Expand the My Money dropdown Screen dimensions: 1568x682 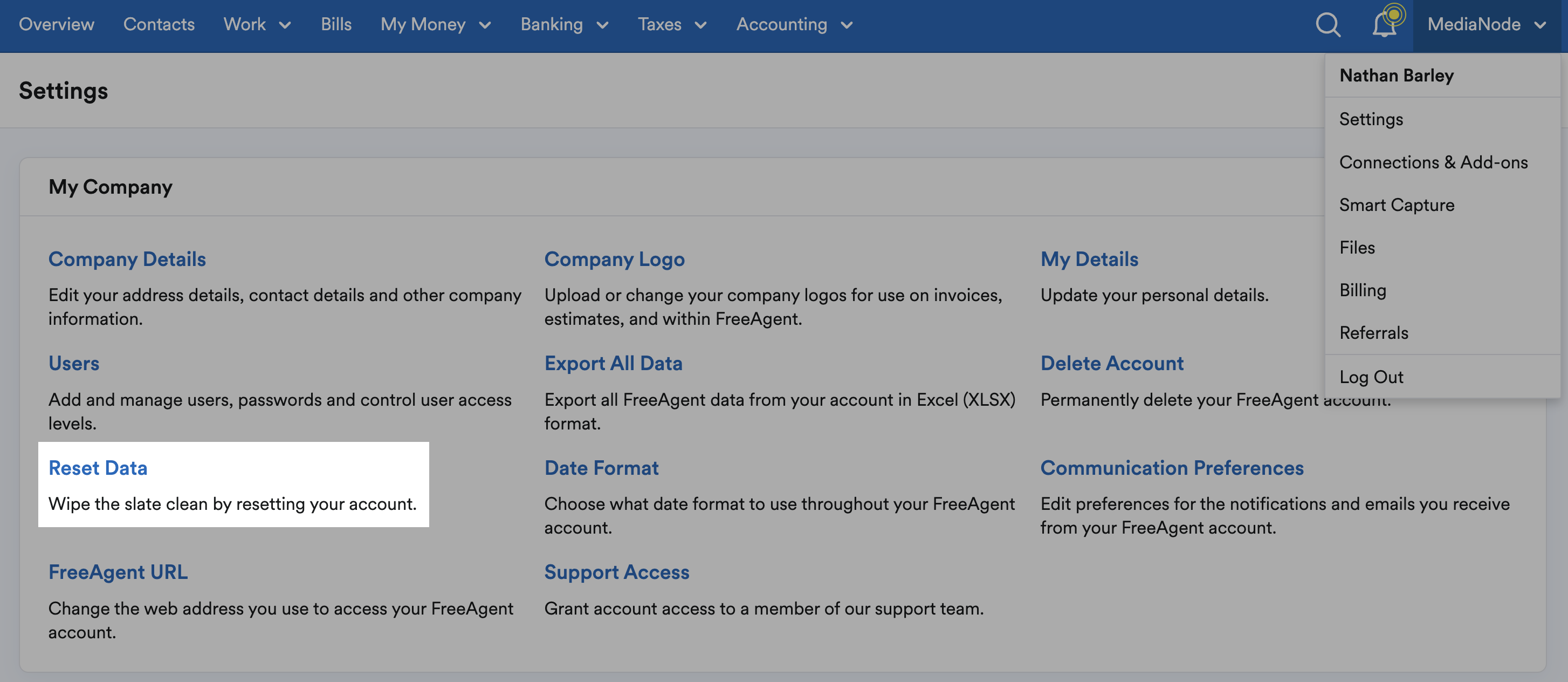tap(436, 24)
